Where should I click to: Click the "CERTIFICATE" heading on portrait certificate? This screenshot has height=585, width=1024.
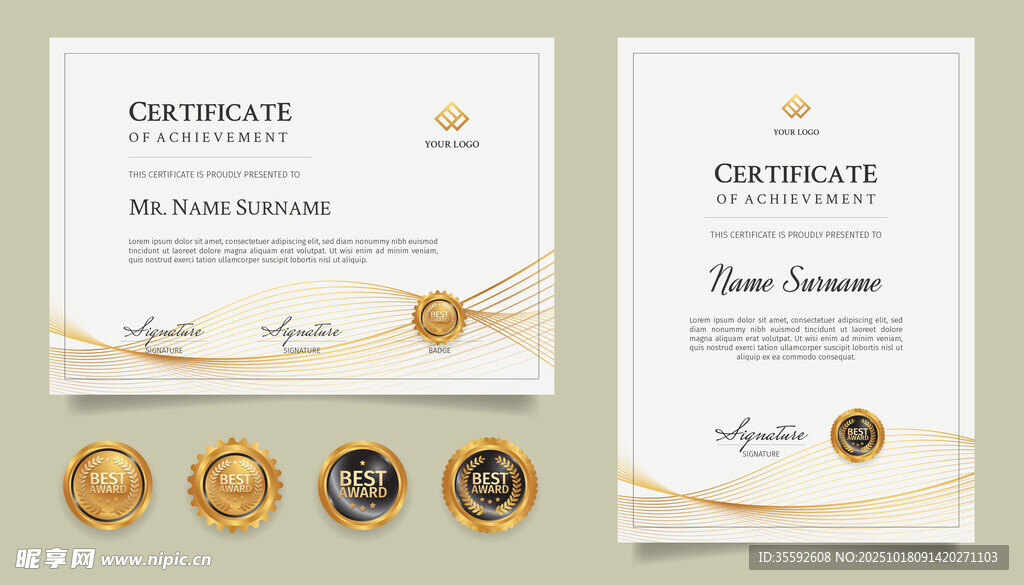pos(795,174)
